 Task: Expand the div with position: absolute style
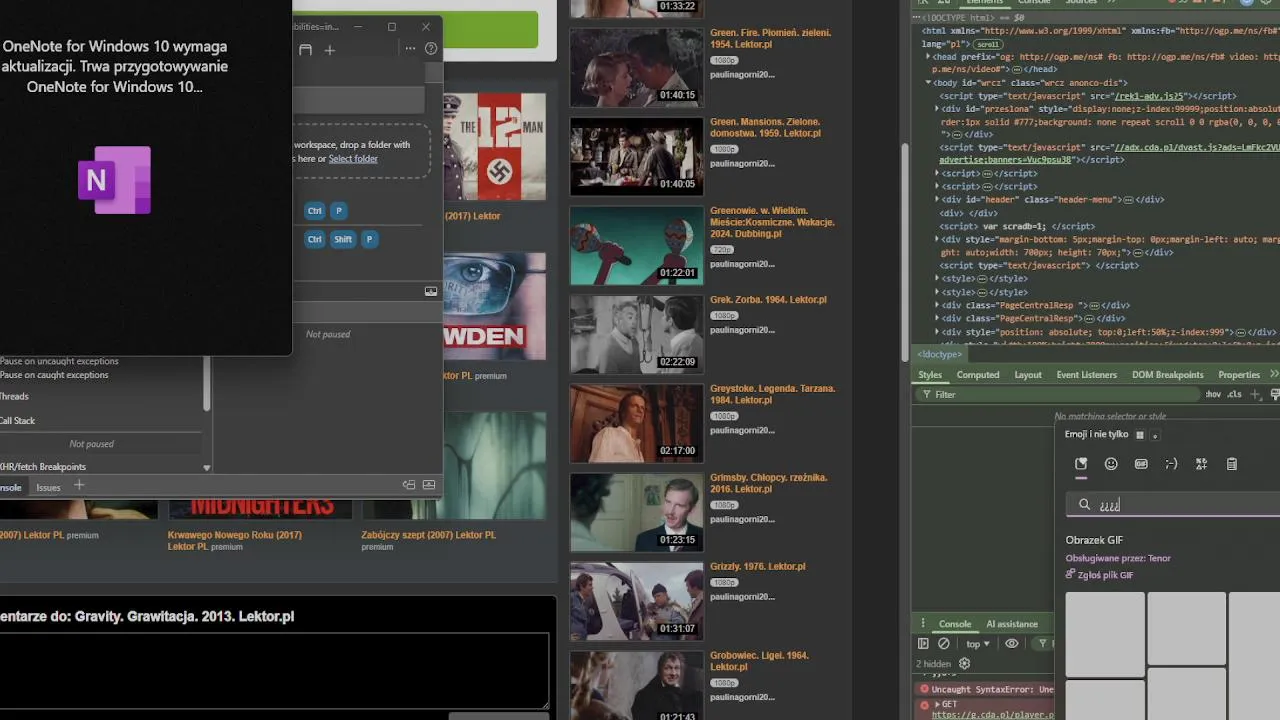[937, 331]
